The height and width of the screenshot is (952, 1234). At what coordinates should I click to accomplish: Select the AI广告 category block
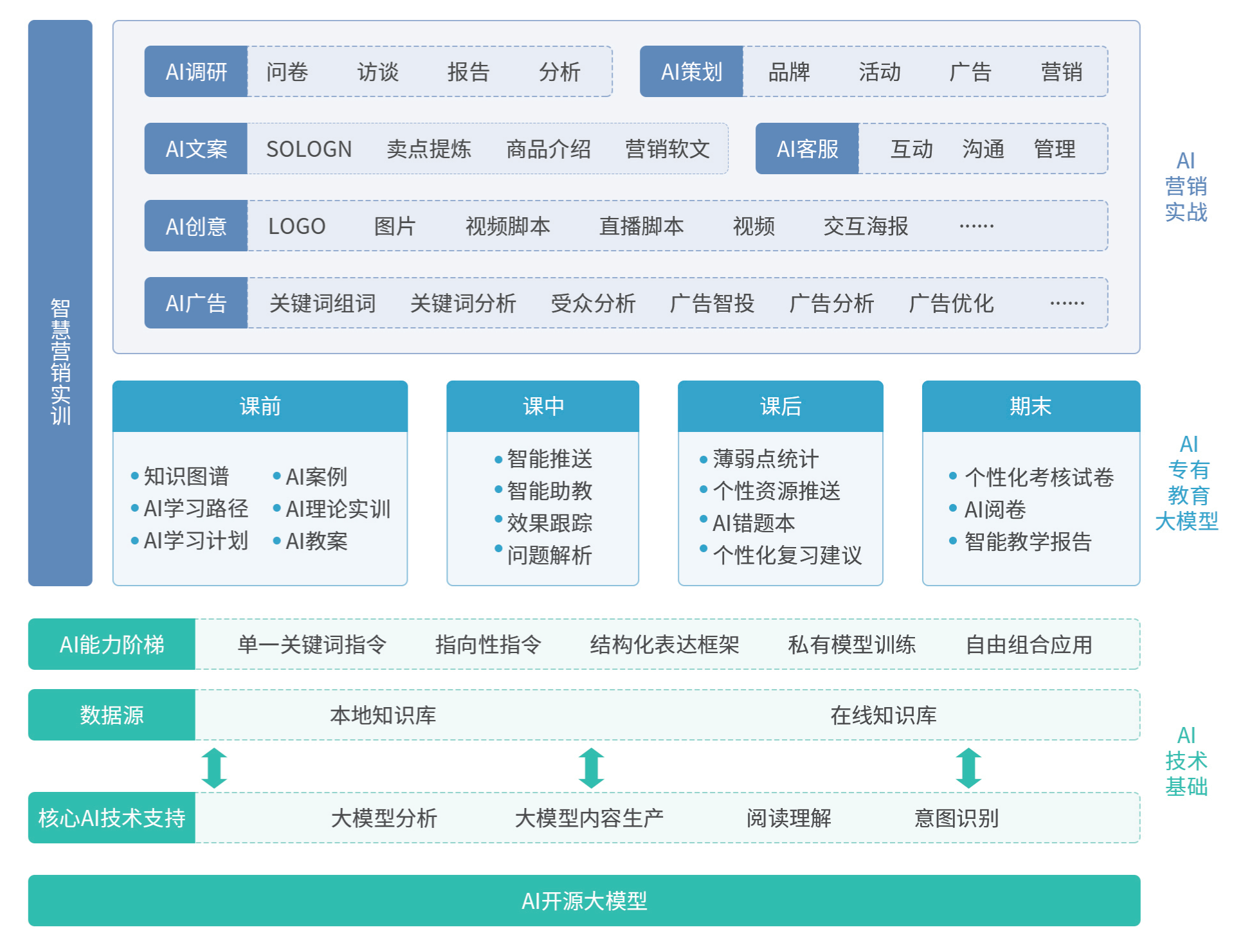[x=196, y=303]
